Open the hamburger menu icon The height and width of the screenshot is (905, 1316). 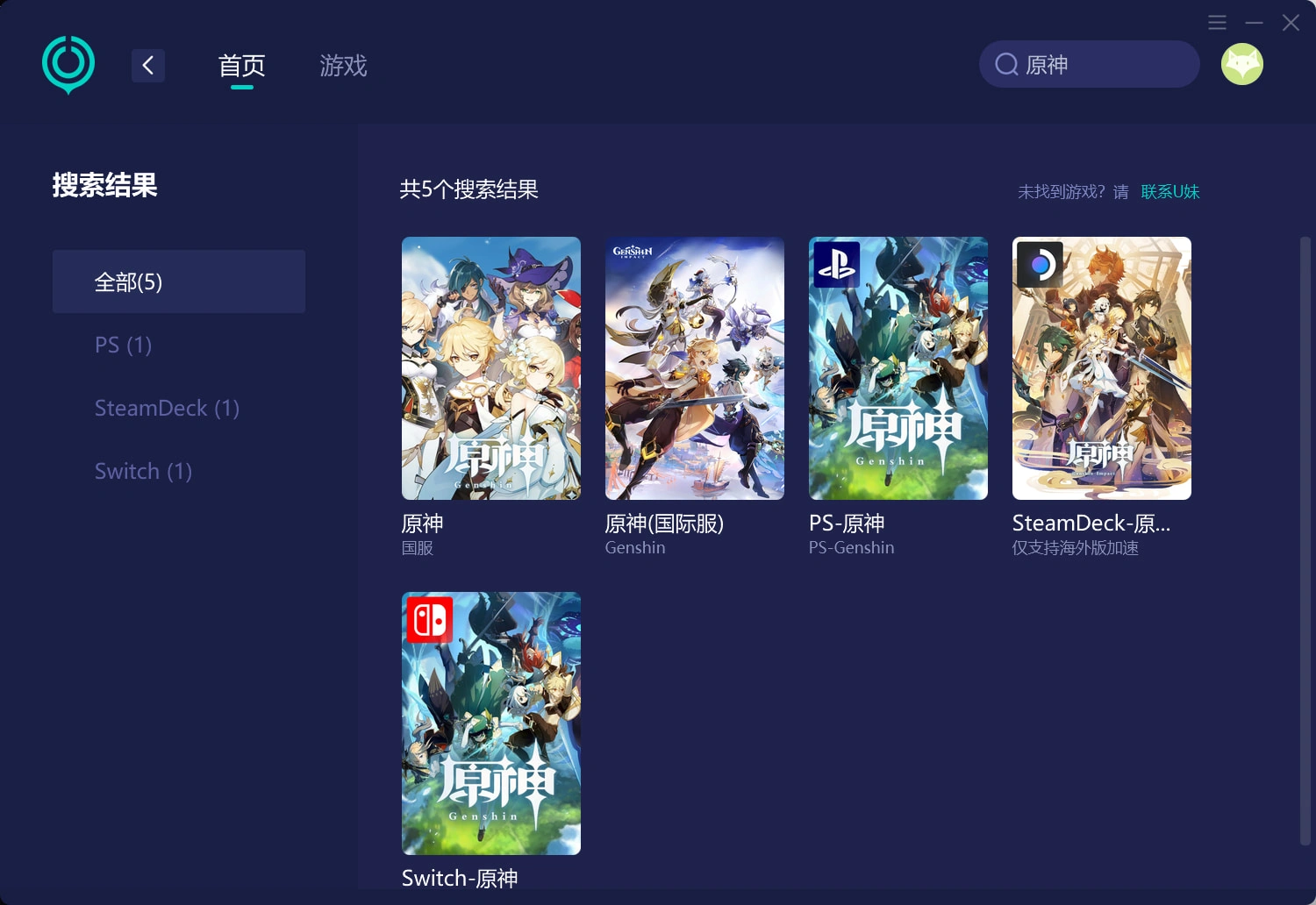(x=1217, y=23)
